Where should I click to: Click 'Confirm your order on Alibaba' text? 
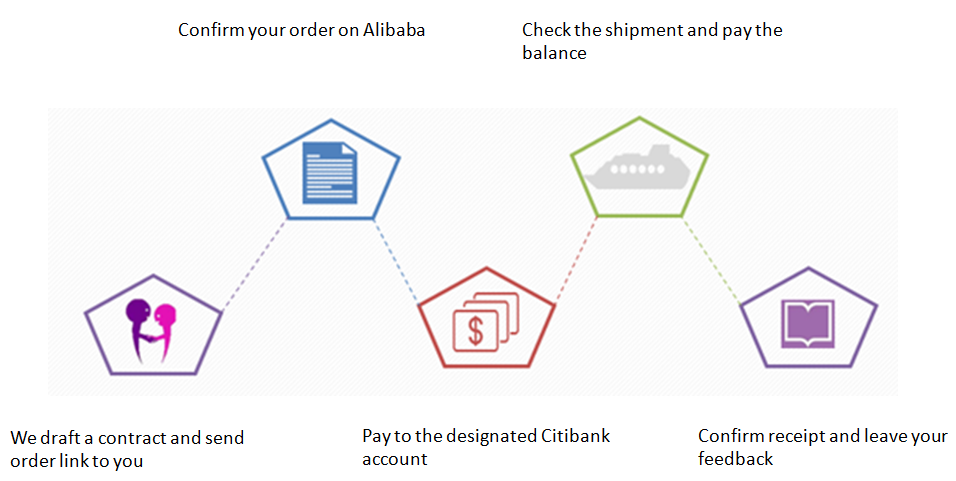coord(301,30)
